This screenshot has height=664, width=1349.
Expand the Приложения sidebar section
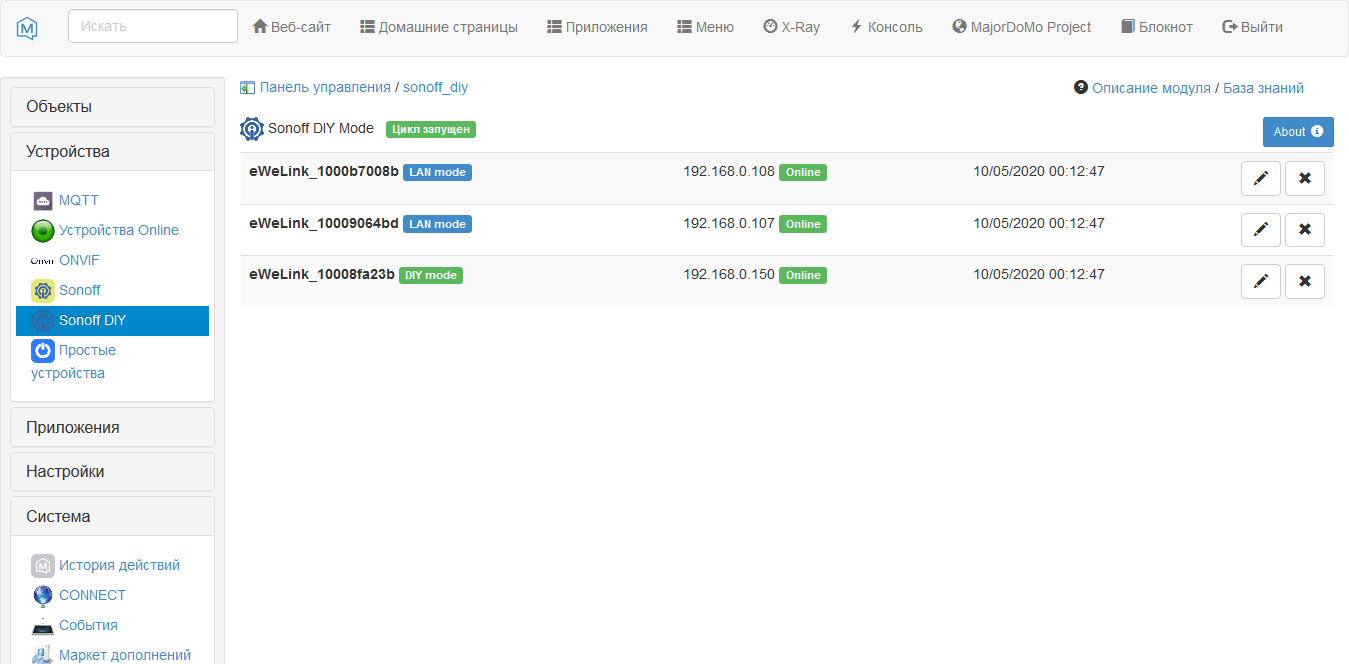click(x=112, y=427)
